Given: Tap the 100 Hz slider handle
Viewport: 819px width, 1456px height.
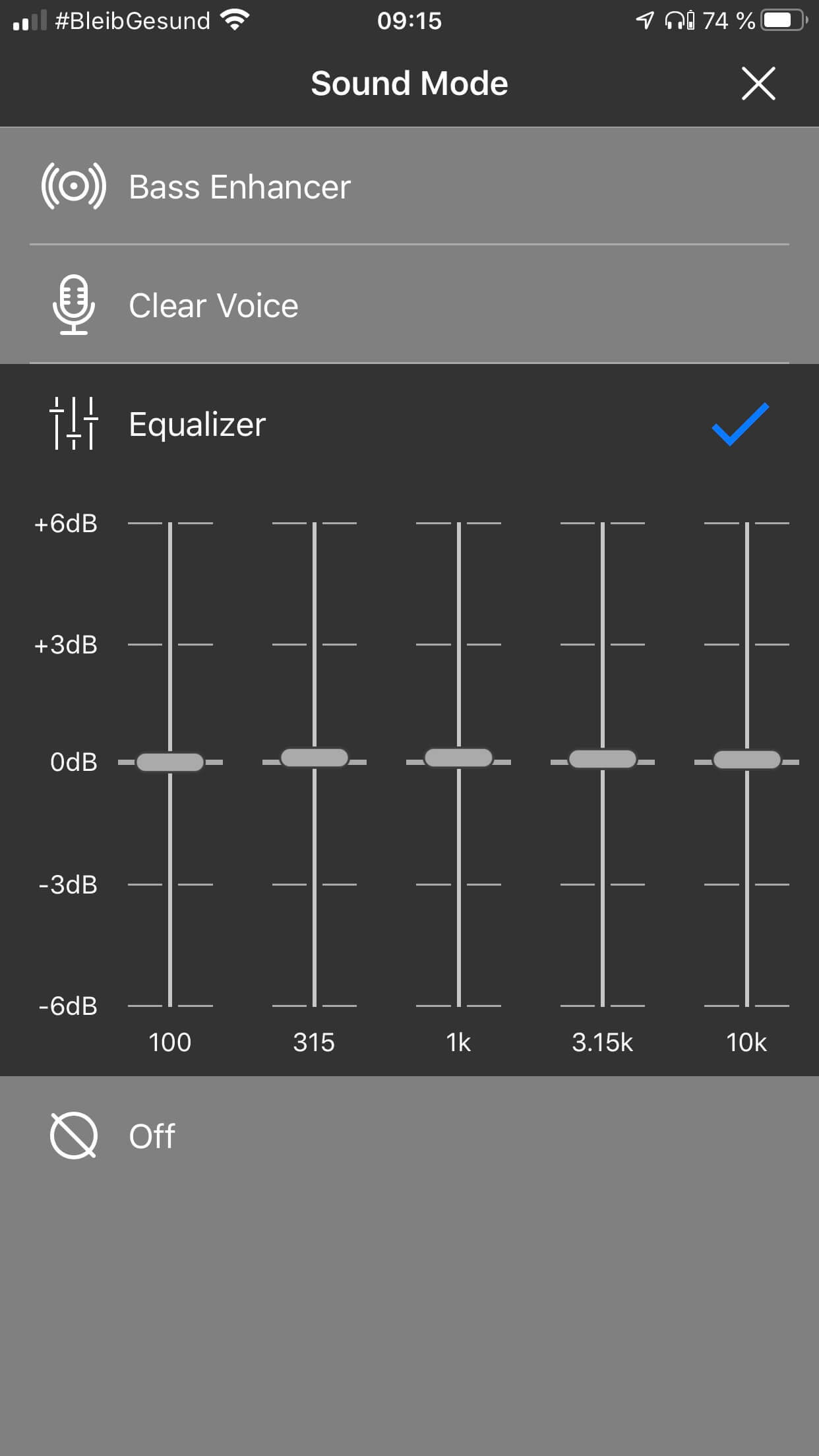Looking at the screenshot, I should click(x=170, y=762).
